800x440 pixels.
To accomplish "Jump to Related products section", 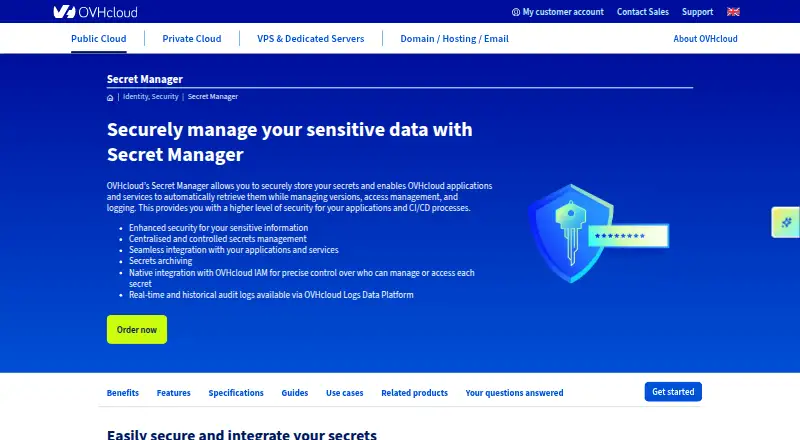I will point(414,393).
